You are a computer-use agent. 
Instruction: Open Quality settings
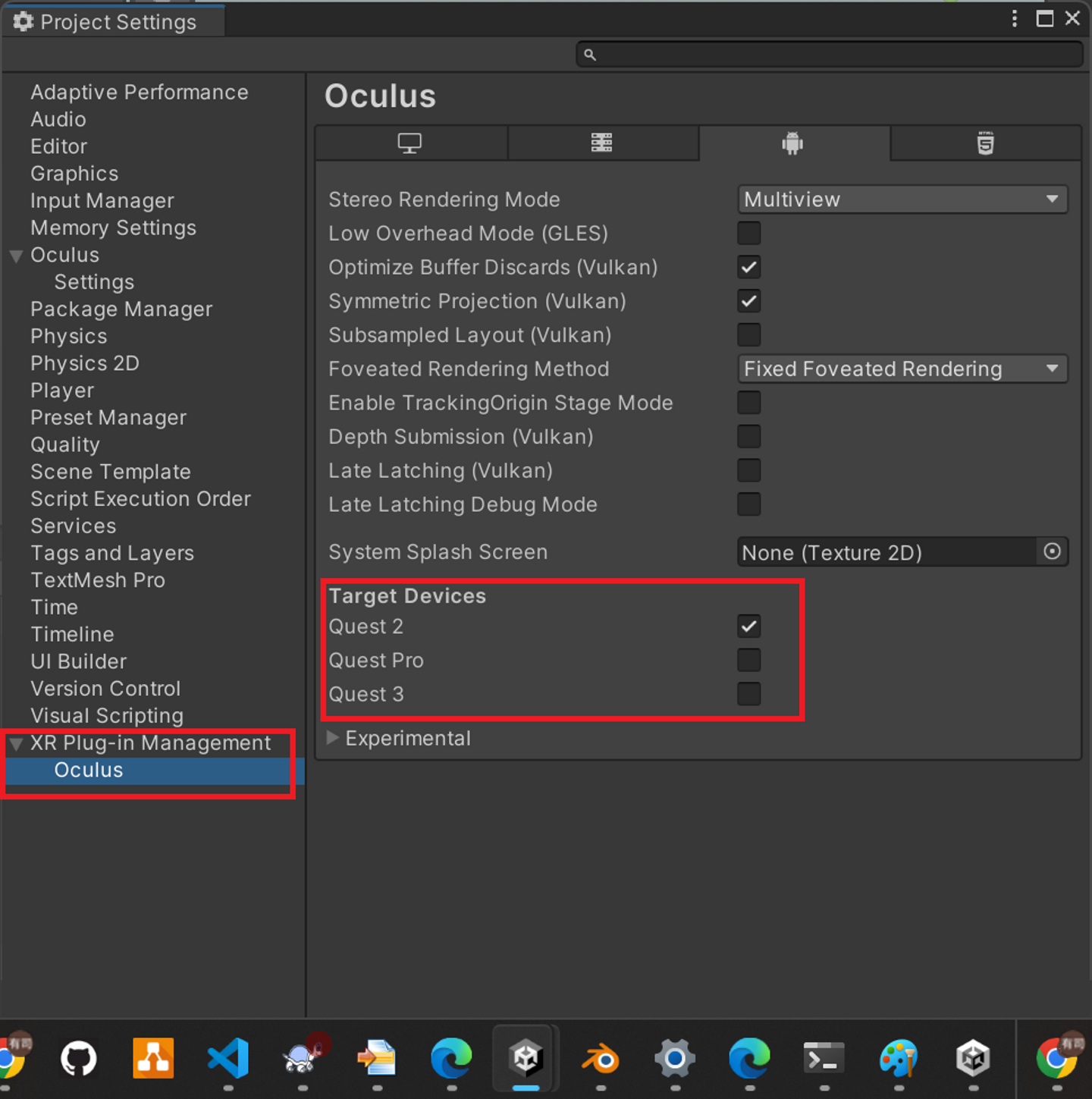click(65, 444)
